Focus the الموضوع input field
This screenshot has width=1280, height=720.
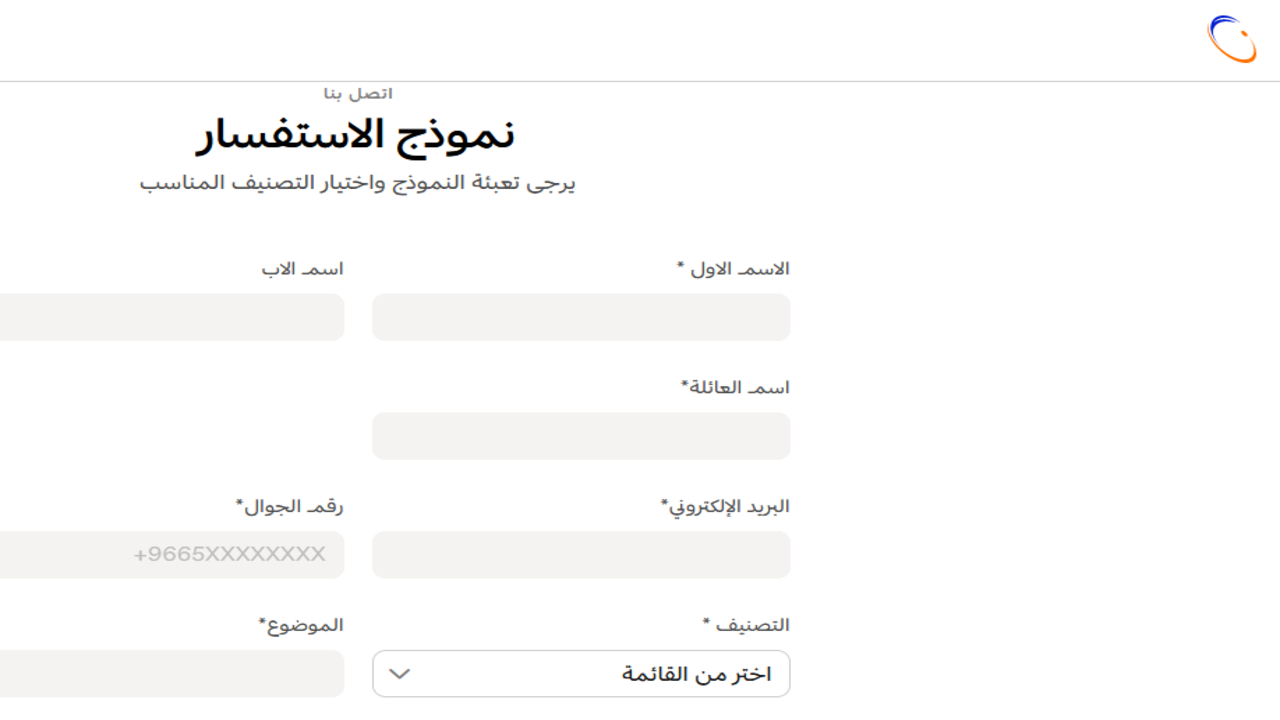[172, 674]
